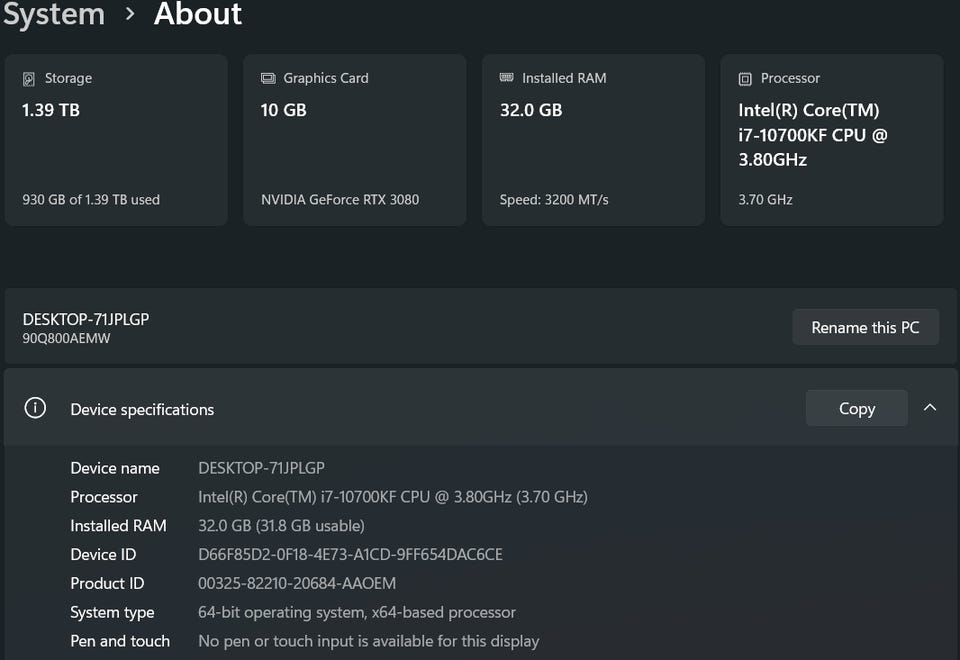Image resolution: width=960 pixels, height=660 pixels.
Task: Click the Device specifications header label
Action: (x=142, y=409)
